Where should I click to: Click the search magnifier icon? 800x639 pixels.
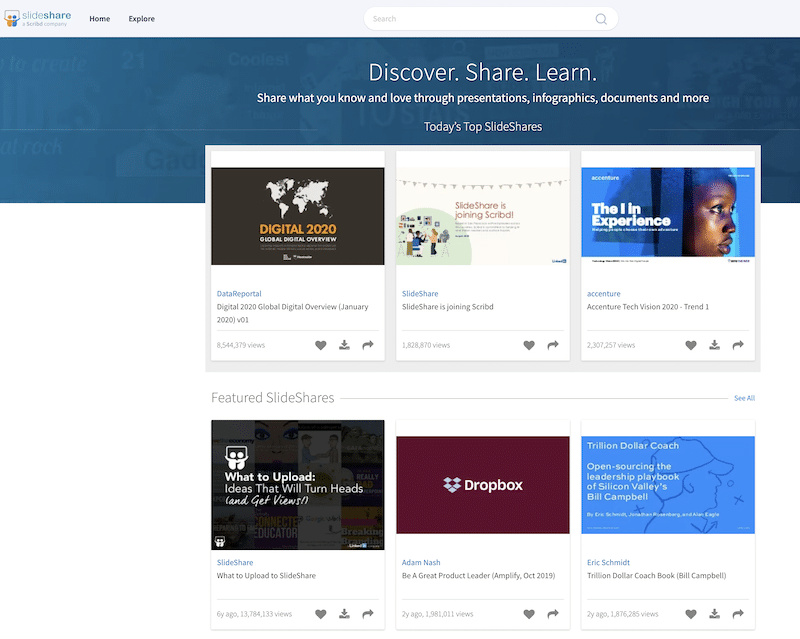[601, 19]
